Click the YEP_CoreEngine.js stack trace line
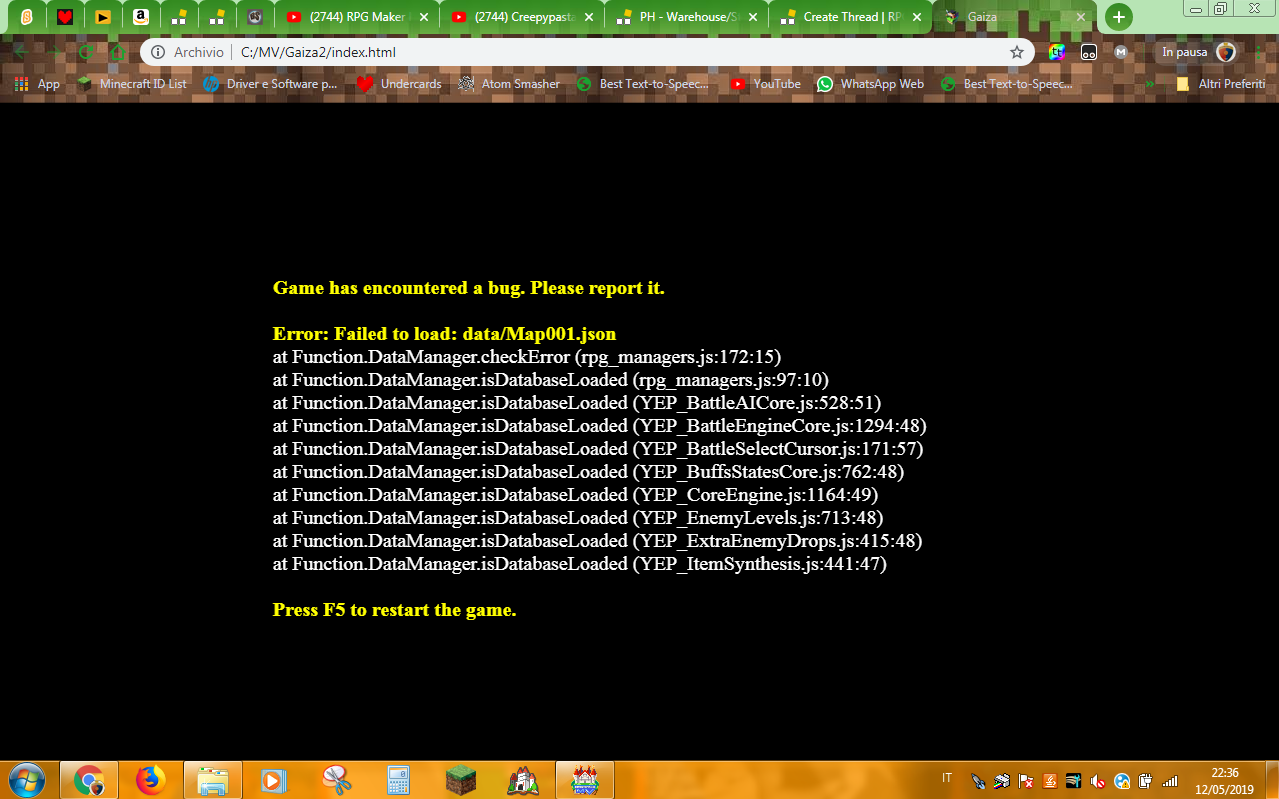1279x799 pixels. (x=576, y=495)
